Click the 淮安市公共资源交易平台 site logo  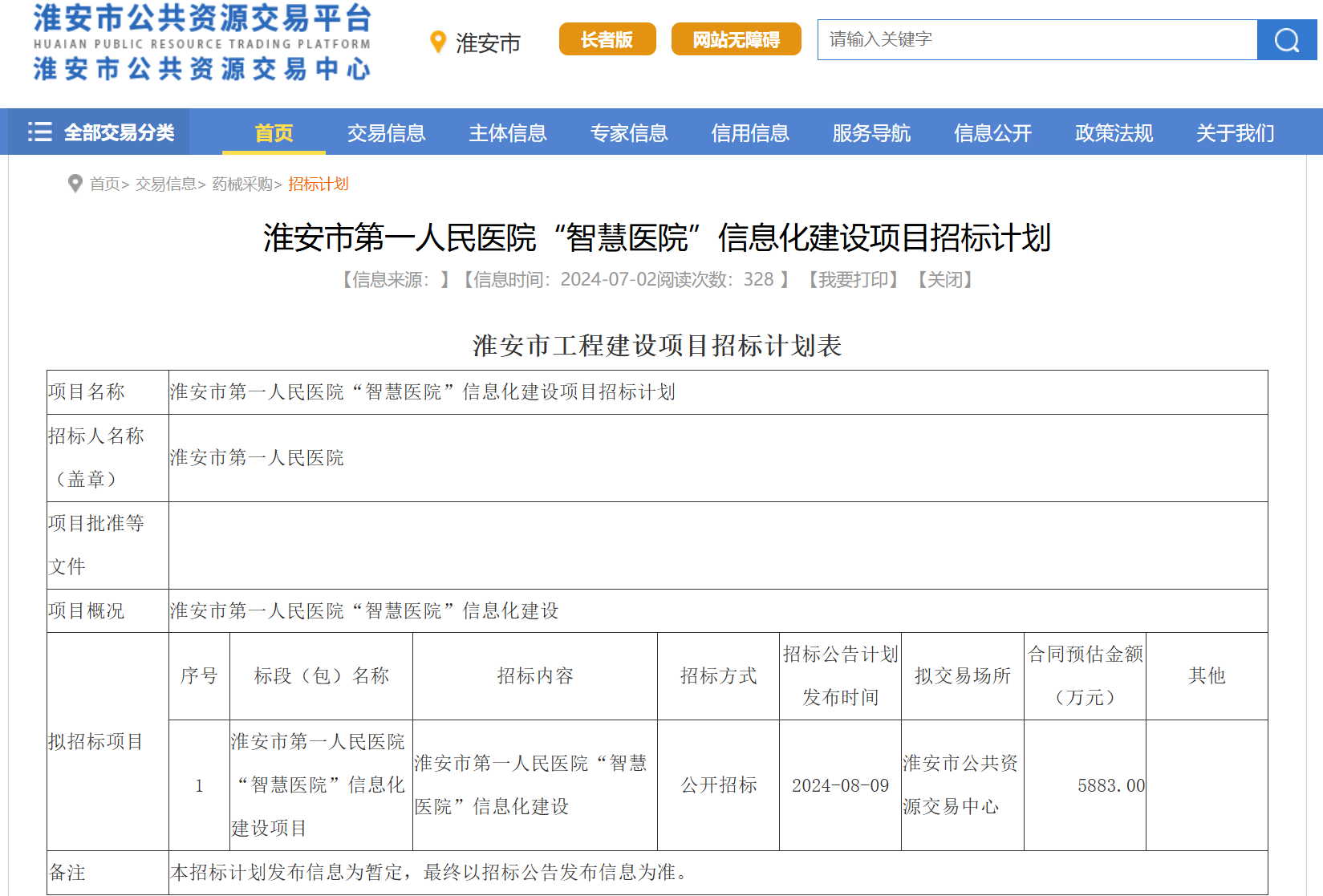(x=201, y=42)
